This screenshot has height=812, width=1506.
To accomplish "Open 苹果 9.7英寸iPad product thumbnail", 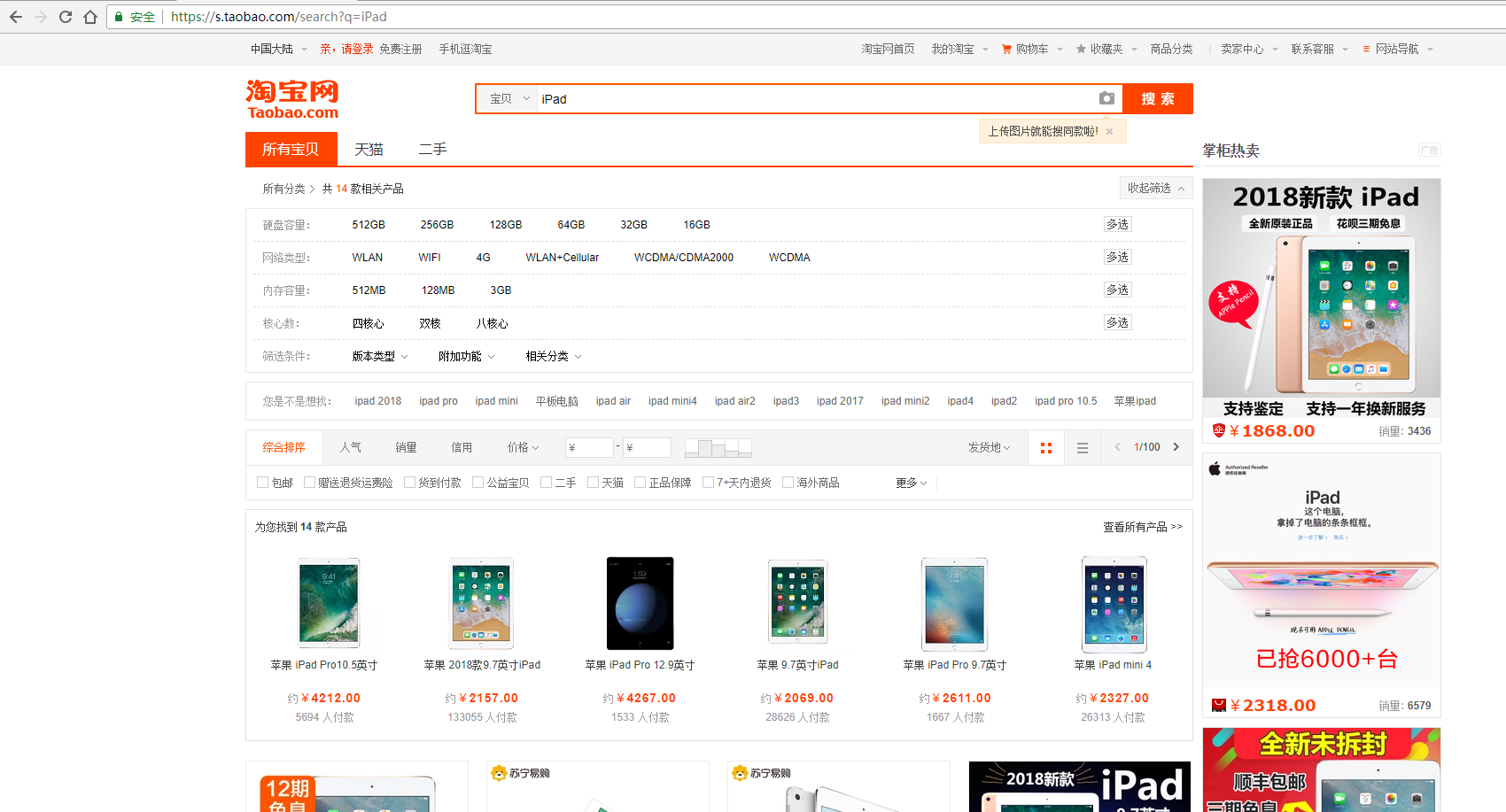I will pyautogui.click(x=797, y=603).
